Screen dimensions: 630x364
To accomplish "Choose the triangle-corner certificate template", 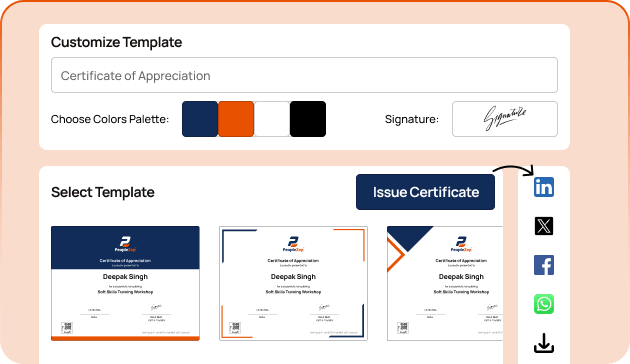I will pos(445,283).
